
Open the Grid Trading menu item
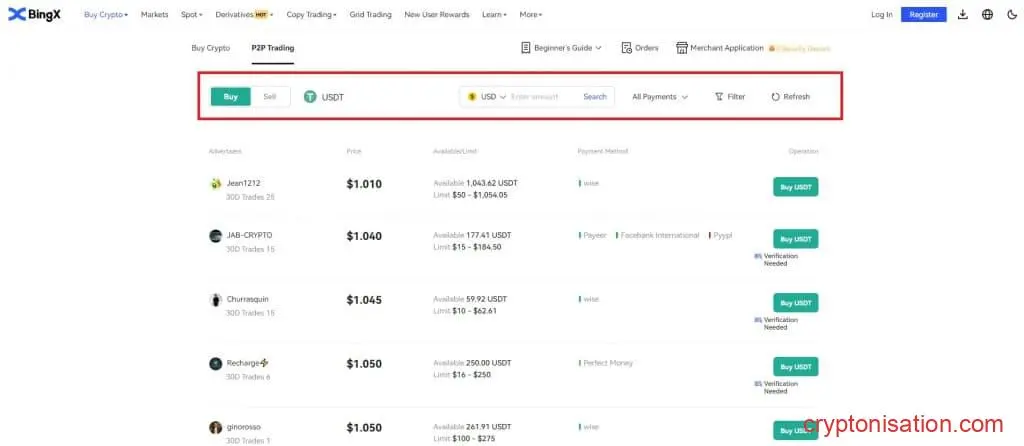370,14
